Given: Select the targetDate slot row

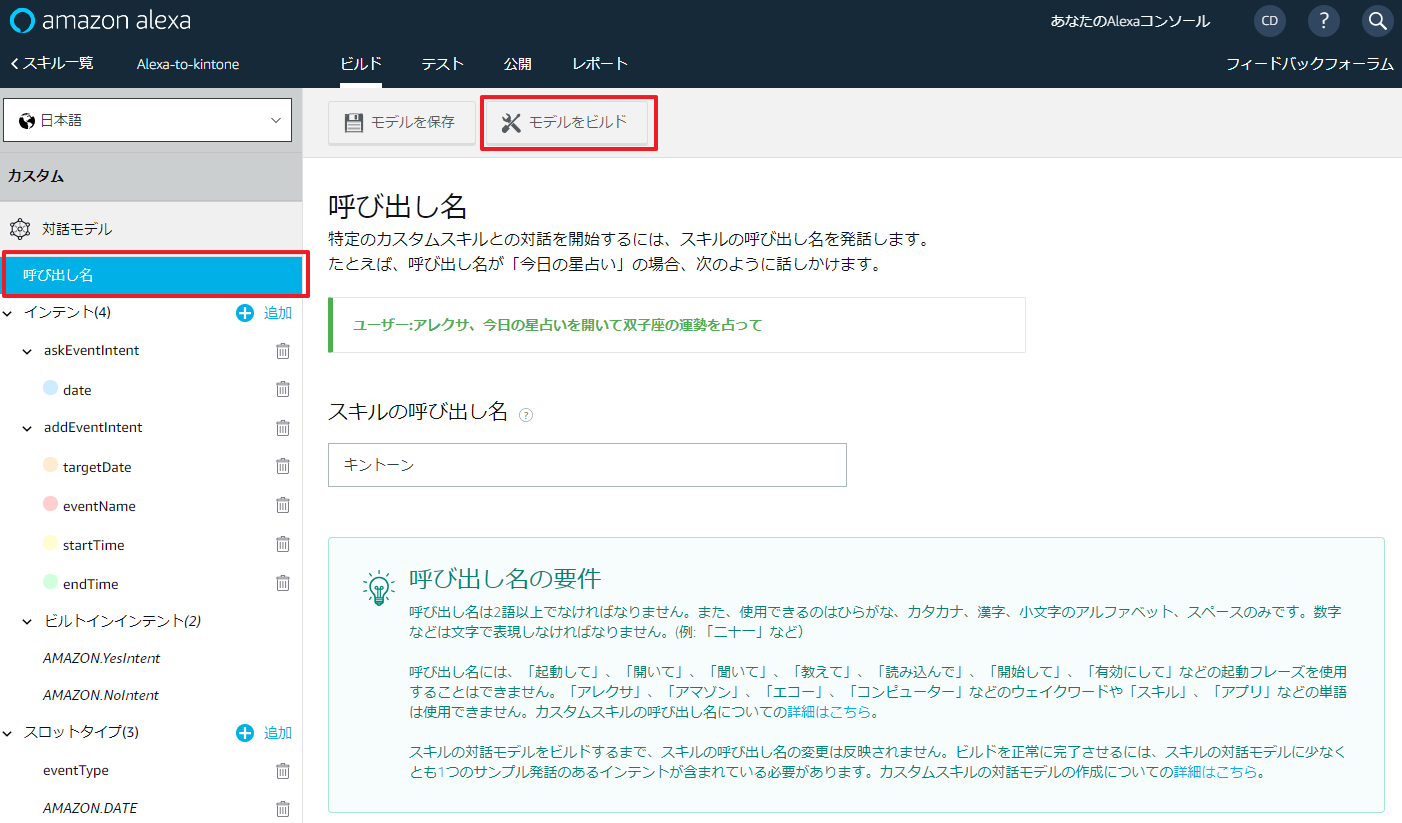Looking at the screenshot, I should pyautogui.click(x=97, y=467).
